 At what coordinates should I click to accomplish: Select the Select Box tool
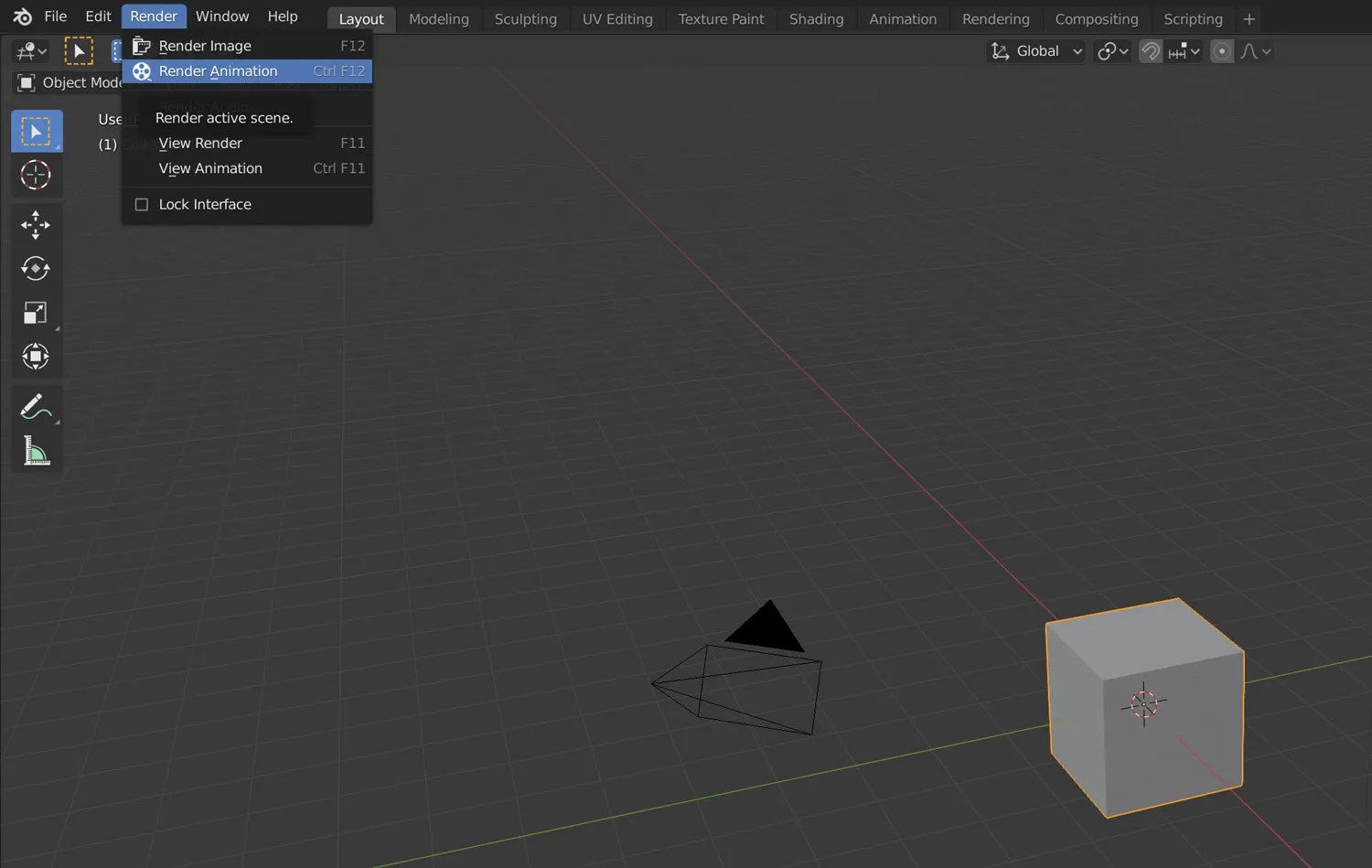coord(37,131)
